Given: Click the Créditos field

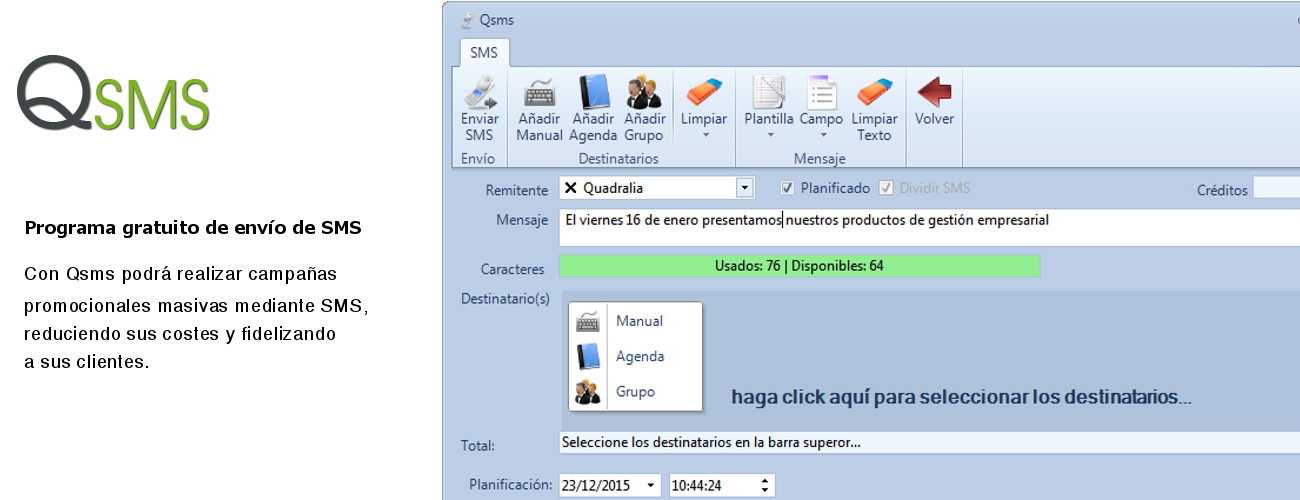Looking at the screenshot, I should [1277, 188].
